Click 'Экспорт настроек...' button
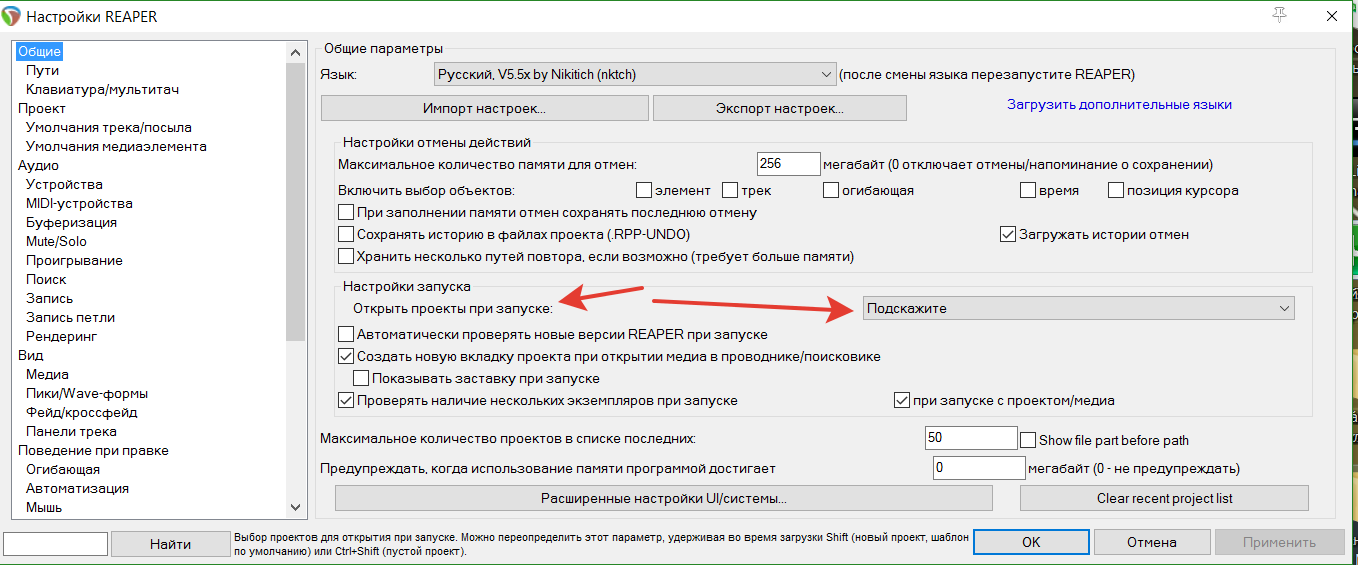Viewport: 1358px width, 565px height. tap(780, 108)
